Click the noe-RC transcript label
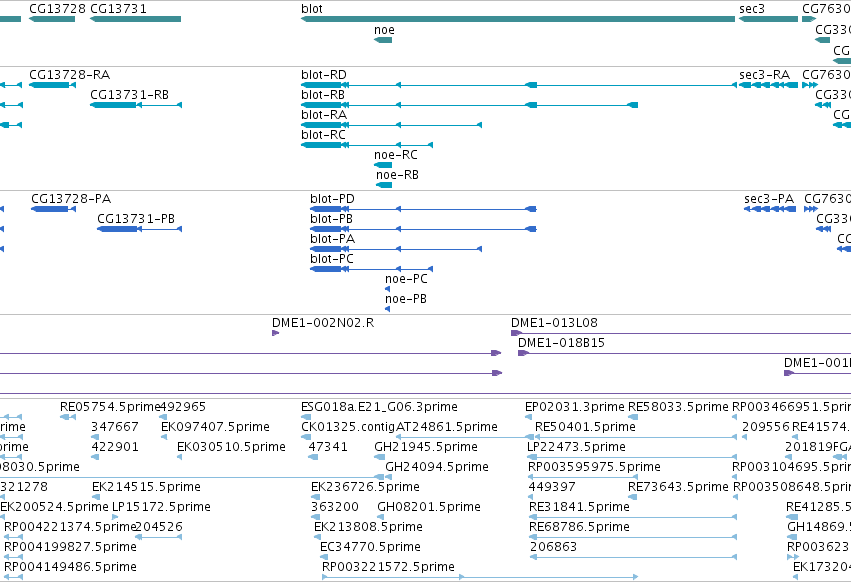851x582 pixels. 396,155
